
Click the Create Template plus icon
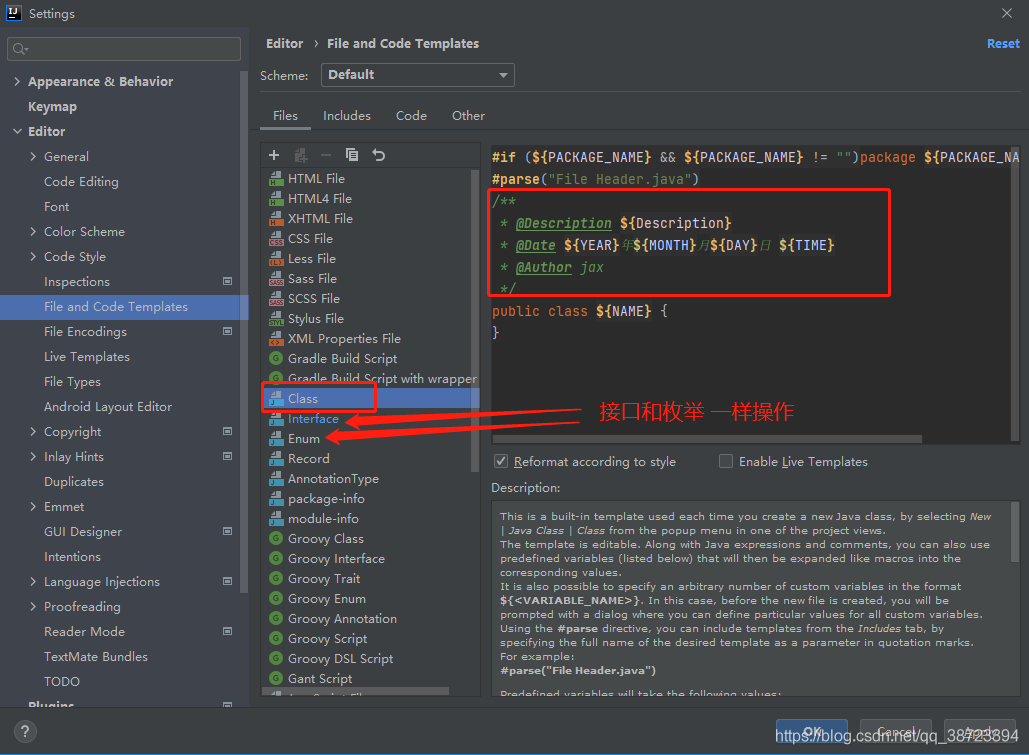pyautogui.click(x=274, y=155)
